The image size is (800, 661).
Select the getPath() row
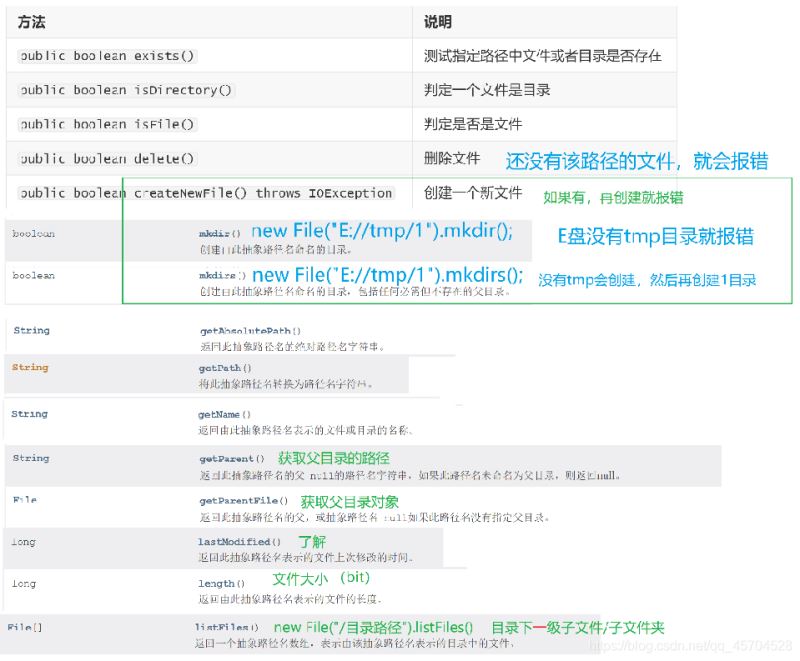click(225, 370)
